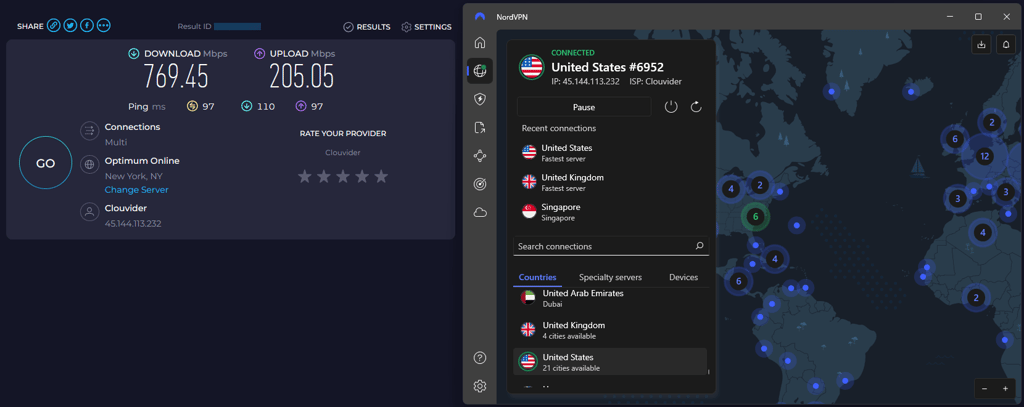1024x407 pixels.
Task: Click the 205.05 upload speed value
Action: click(x=302, y=76)
